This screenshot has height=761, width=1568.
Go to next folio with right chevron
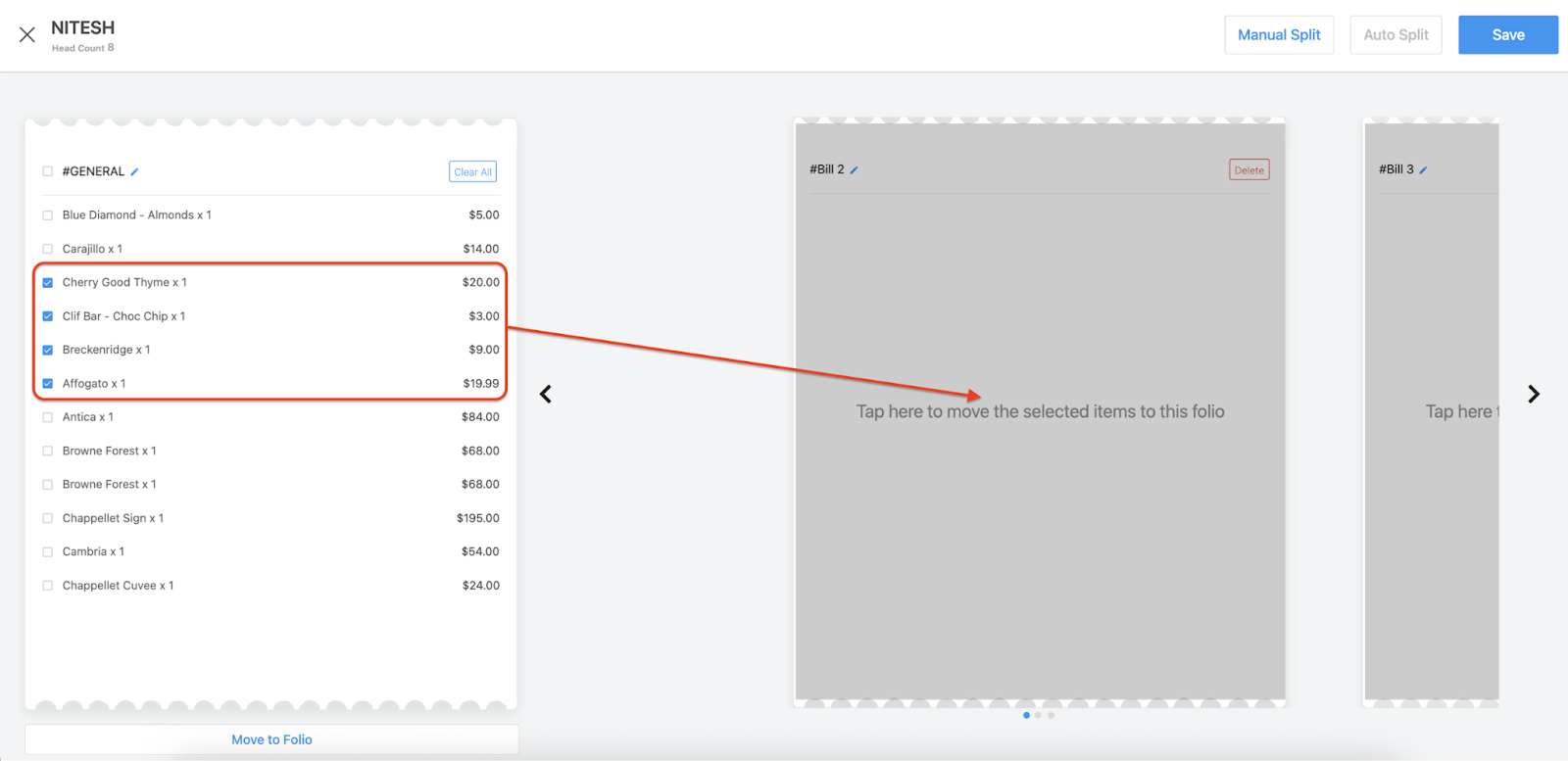point(1534,395)
